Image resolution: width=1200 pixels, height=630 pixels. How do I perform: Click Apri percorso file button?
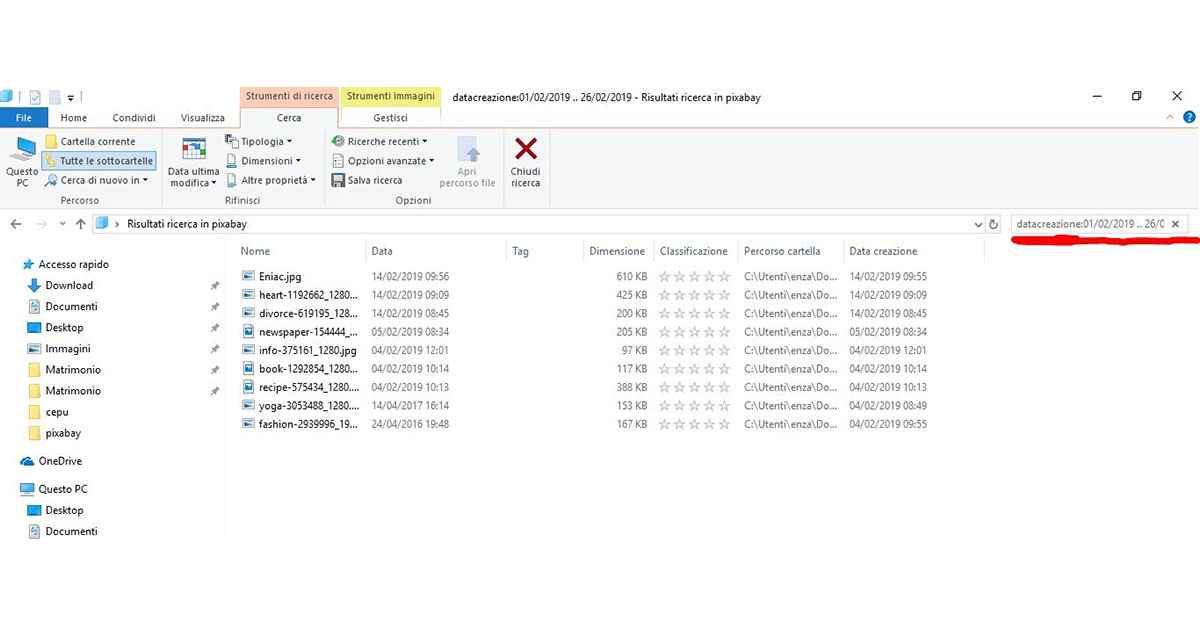(467, 162)
